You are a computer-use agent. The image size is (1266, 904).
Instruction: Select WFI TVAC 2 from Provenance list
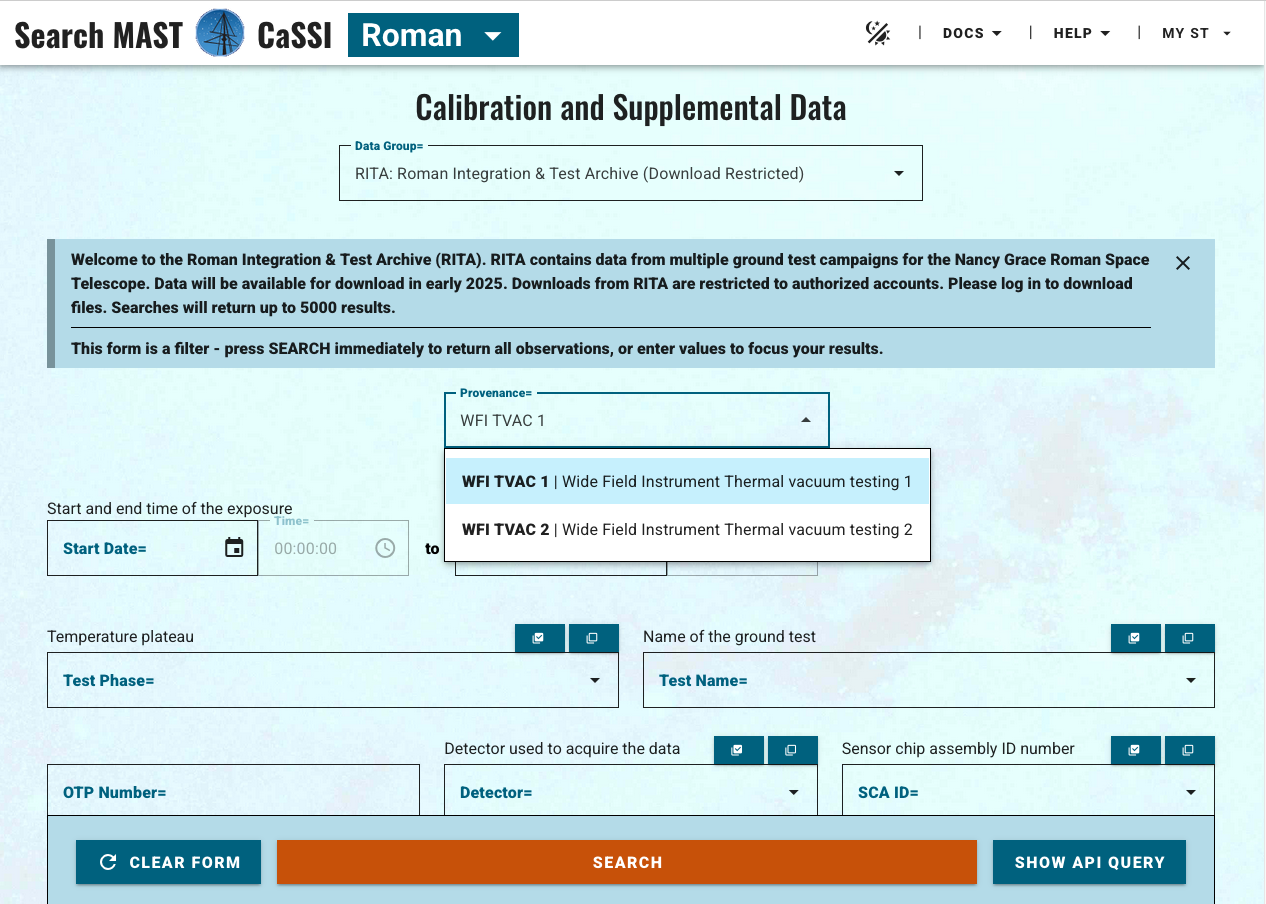687,530
